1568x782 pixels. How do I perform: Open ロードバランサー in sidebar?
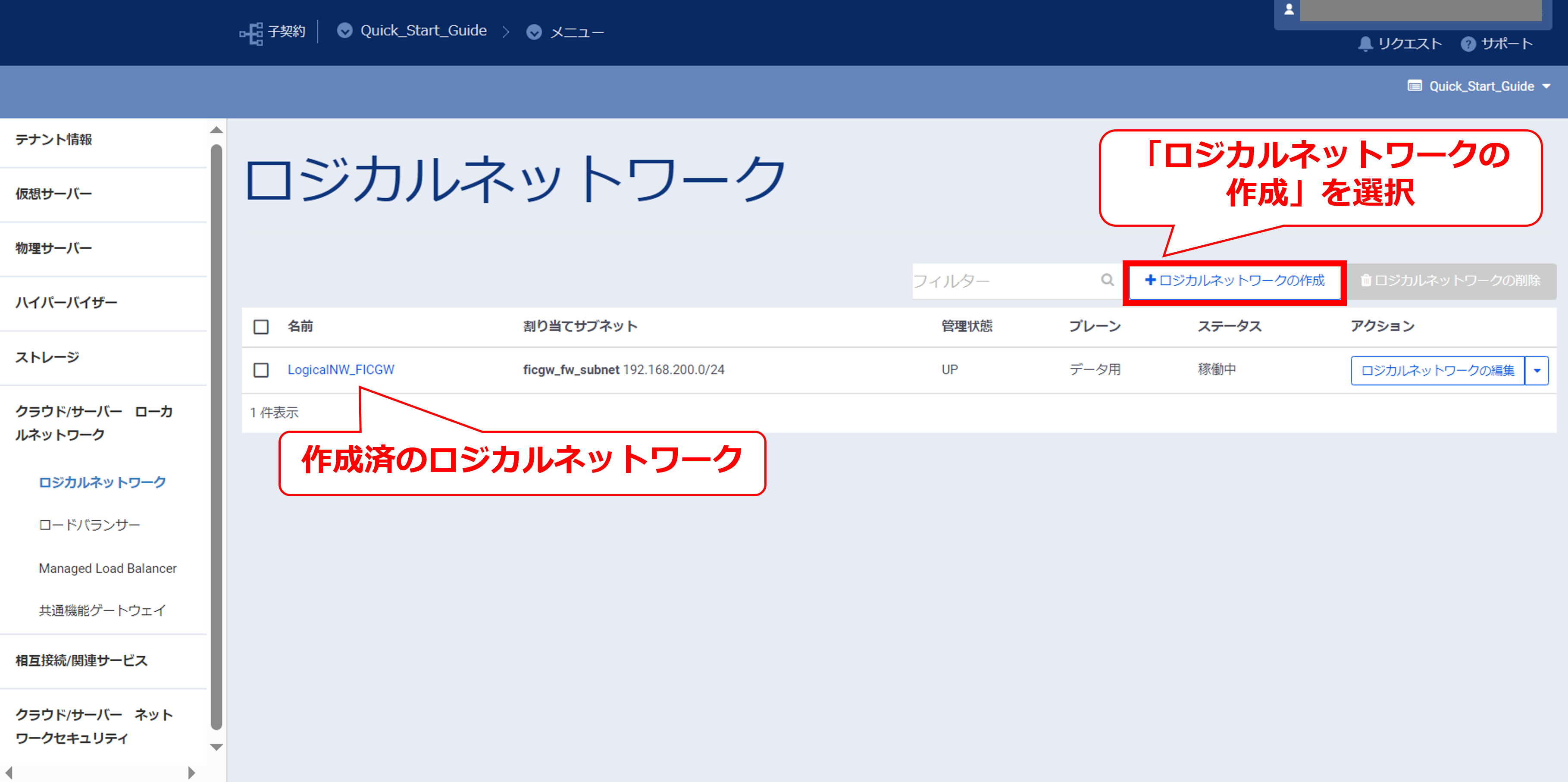(90, 525)
